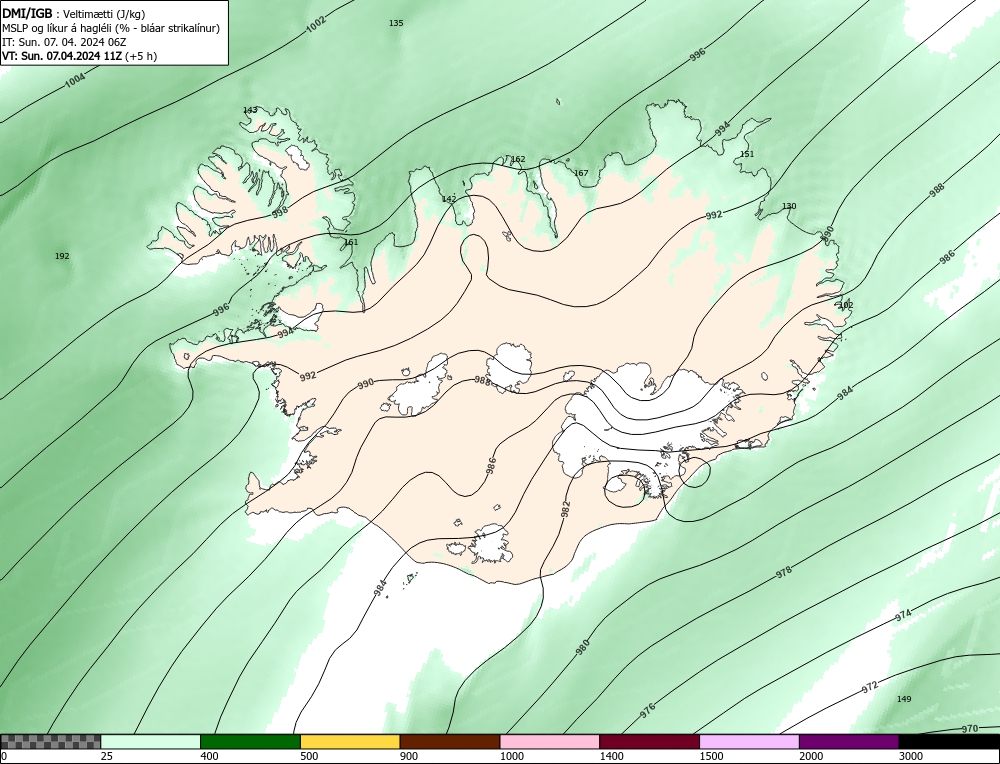
Task: Pick the pink 1000–1400 legend swatch
Action: [550, 742]
